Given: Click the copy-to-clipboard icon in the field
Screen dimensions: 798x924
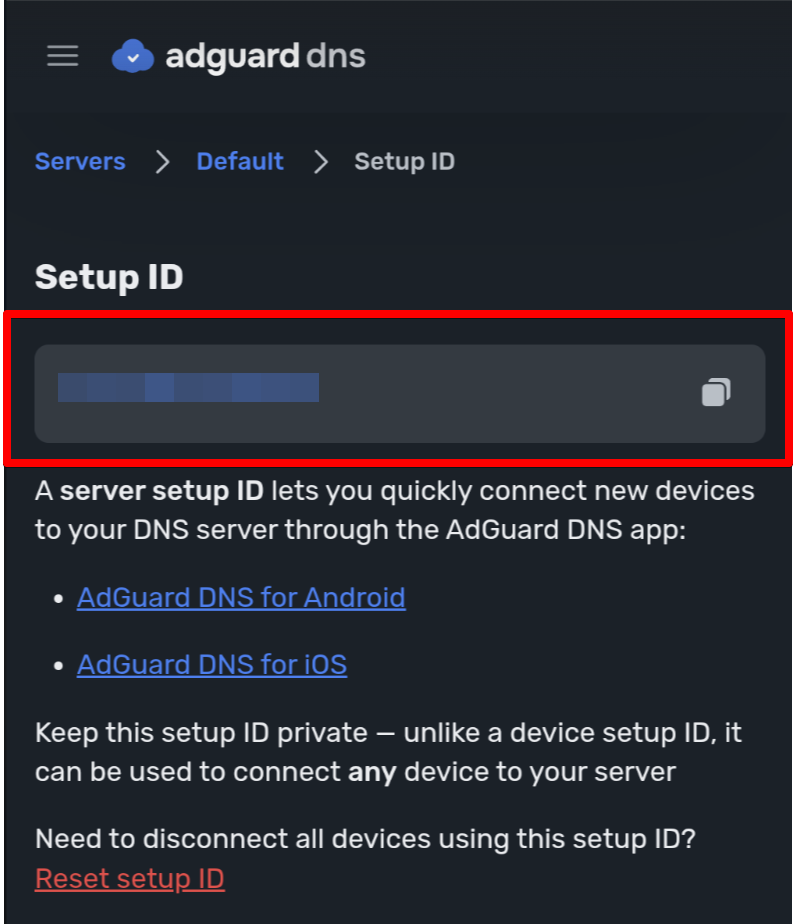Looking at the screenshot, I should tap(716, 392).
